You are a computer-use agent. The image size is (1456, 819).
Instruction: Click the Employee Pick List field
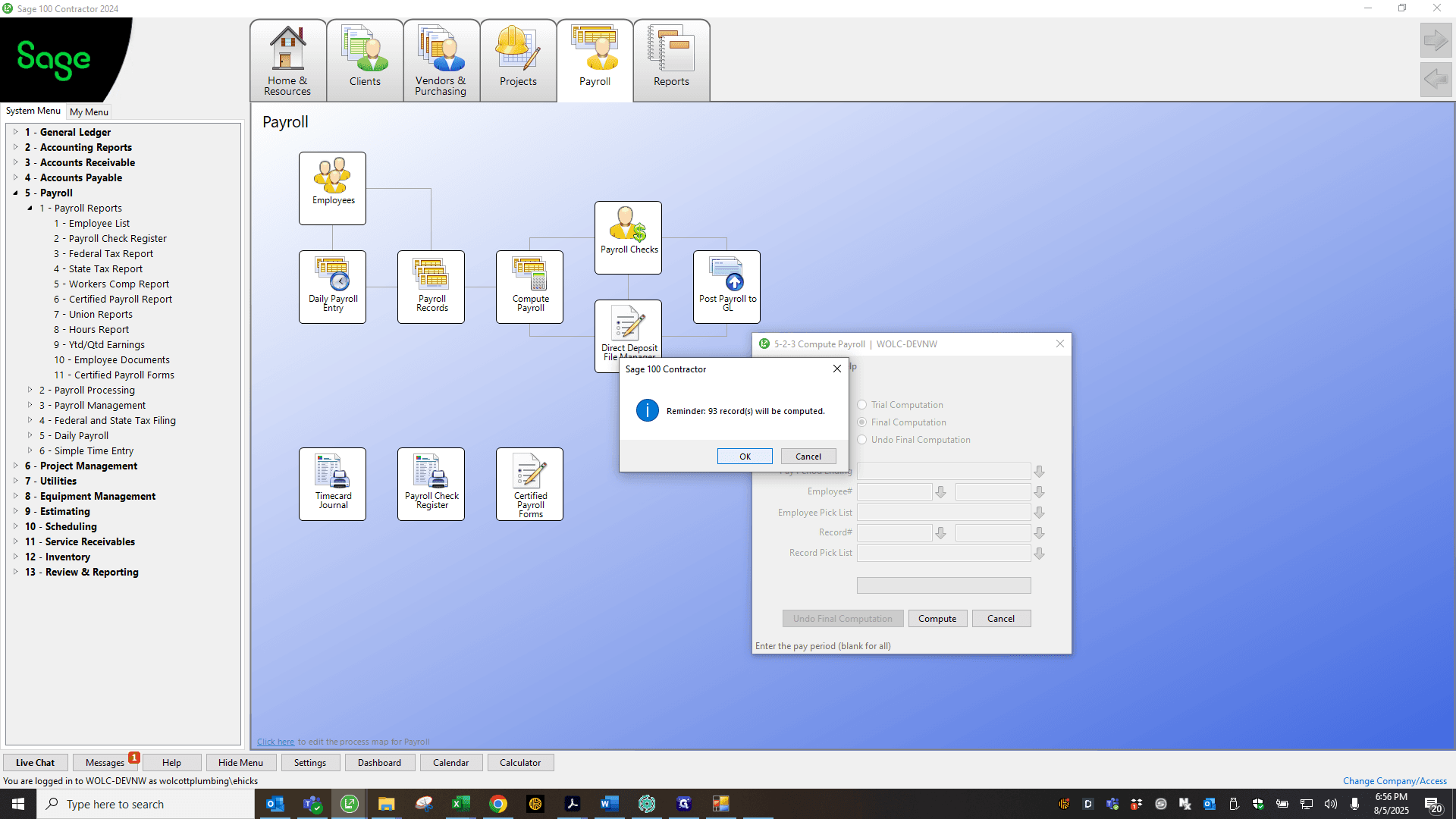coord(943,513)
